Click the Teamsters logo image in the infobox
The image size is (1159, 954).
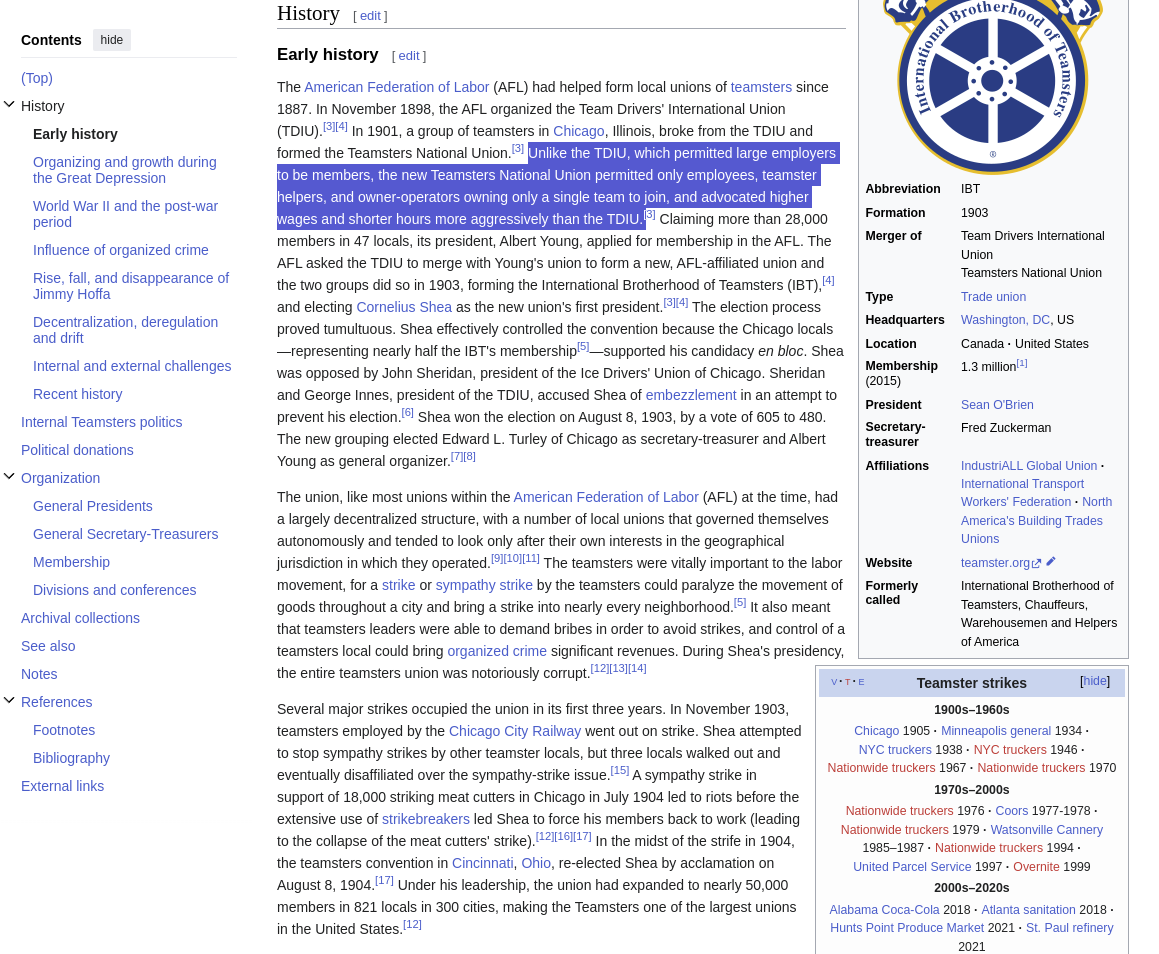click(993, 86)
